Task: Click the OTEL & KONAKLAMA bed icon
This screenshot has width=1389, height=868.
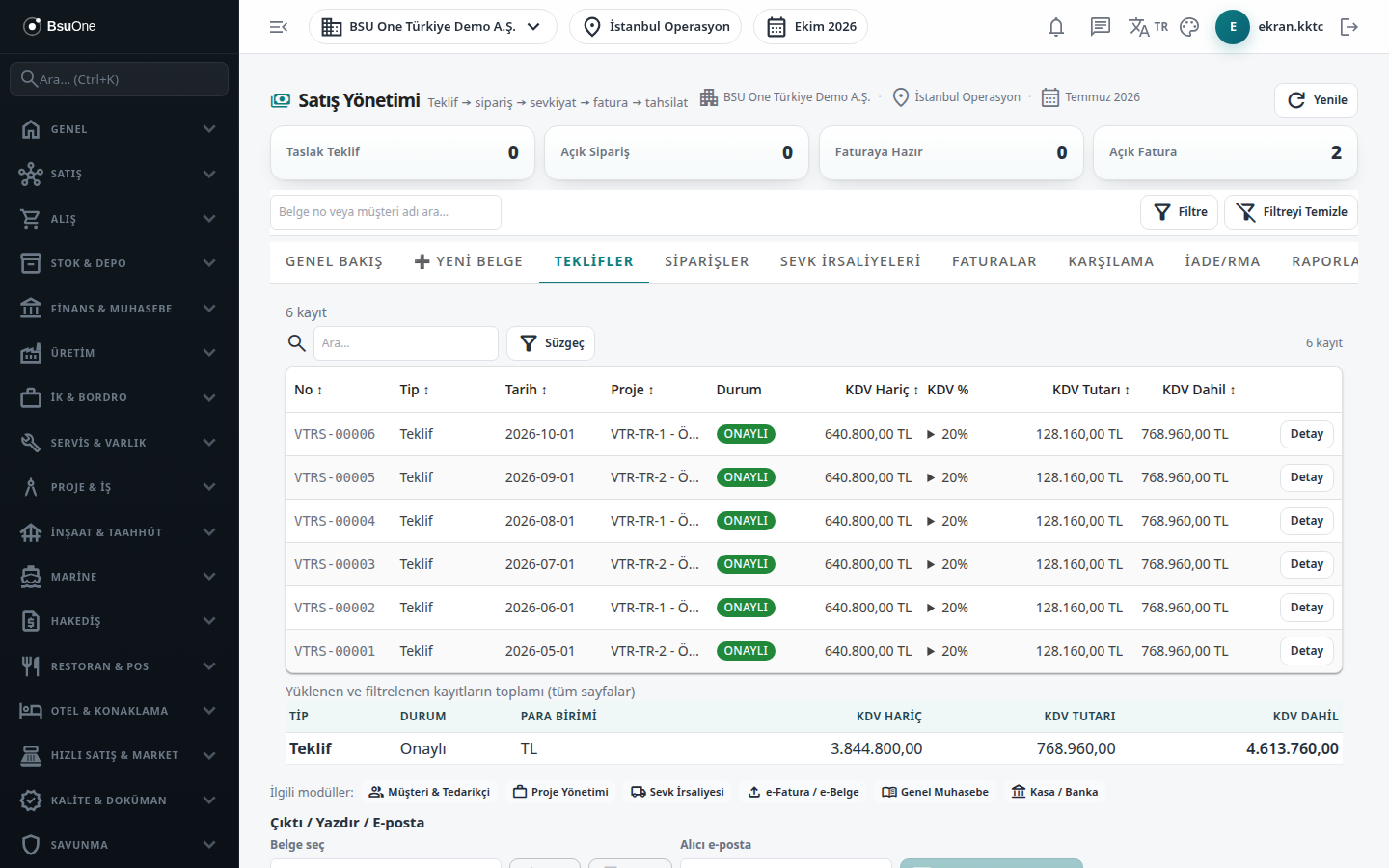Action: point(31,711)
